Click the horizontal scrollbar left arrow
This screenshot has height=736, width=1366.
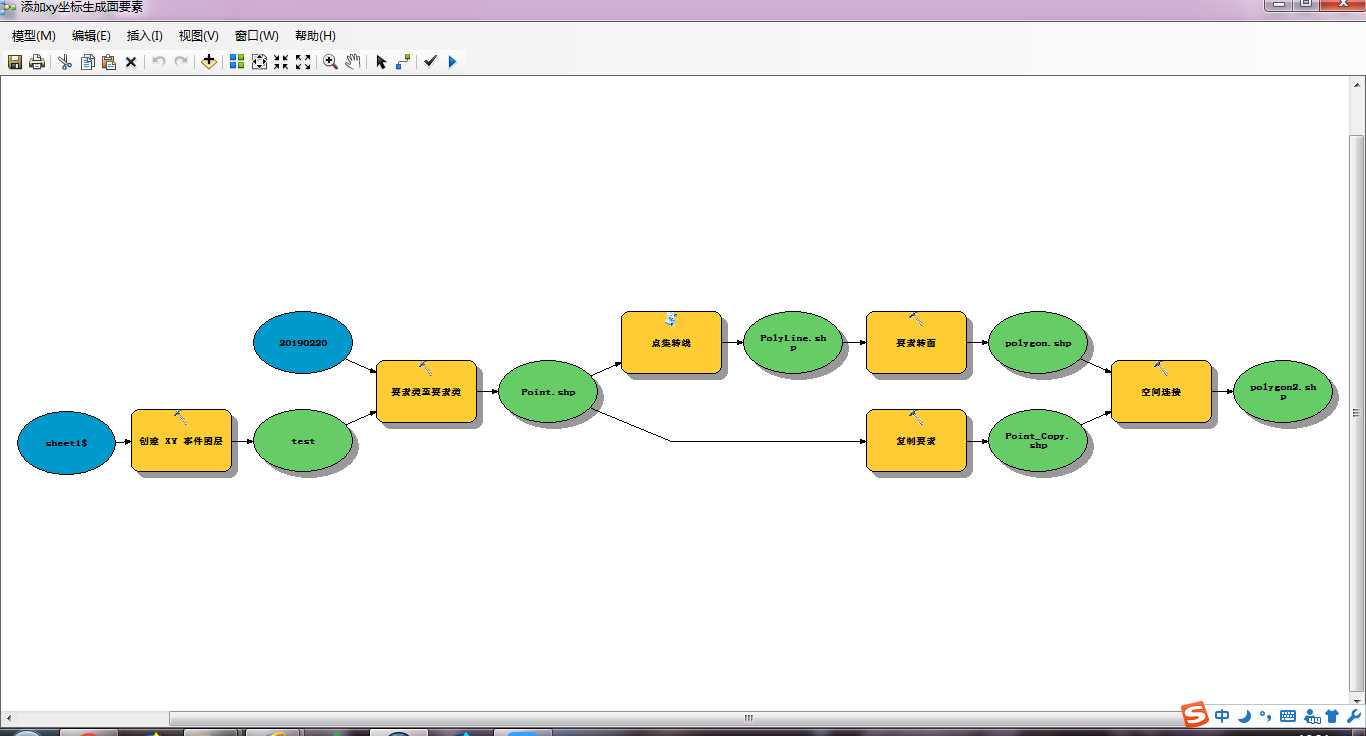(x=9, y=718)
